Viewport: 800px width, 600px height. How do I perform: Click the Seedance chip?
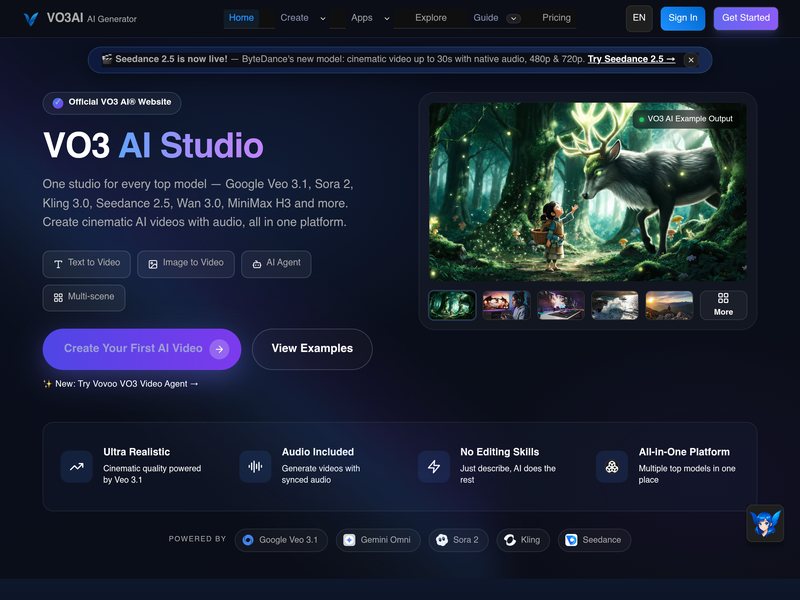[x=594, y=540]
